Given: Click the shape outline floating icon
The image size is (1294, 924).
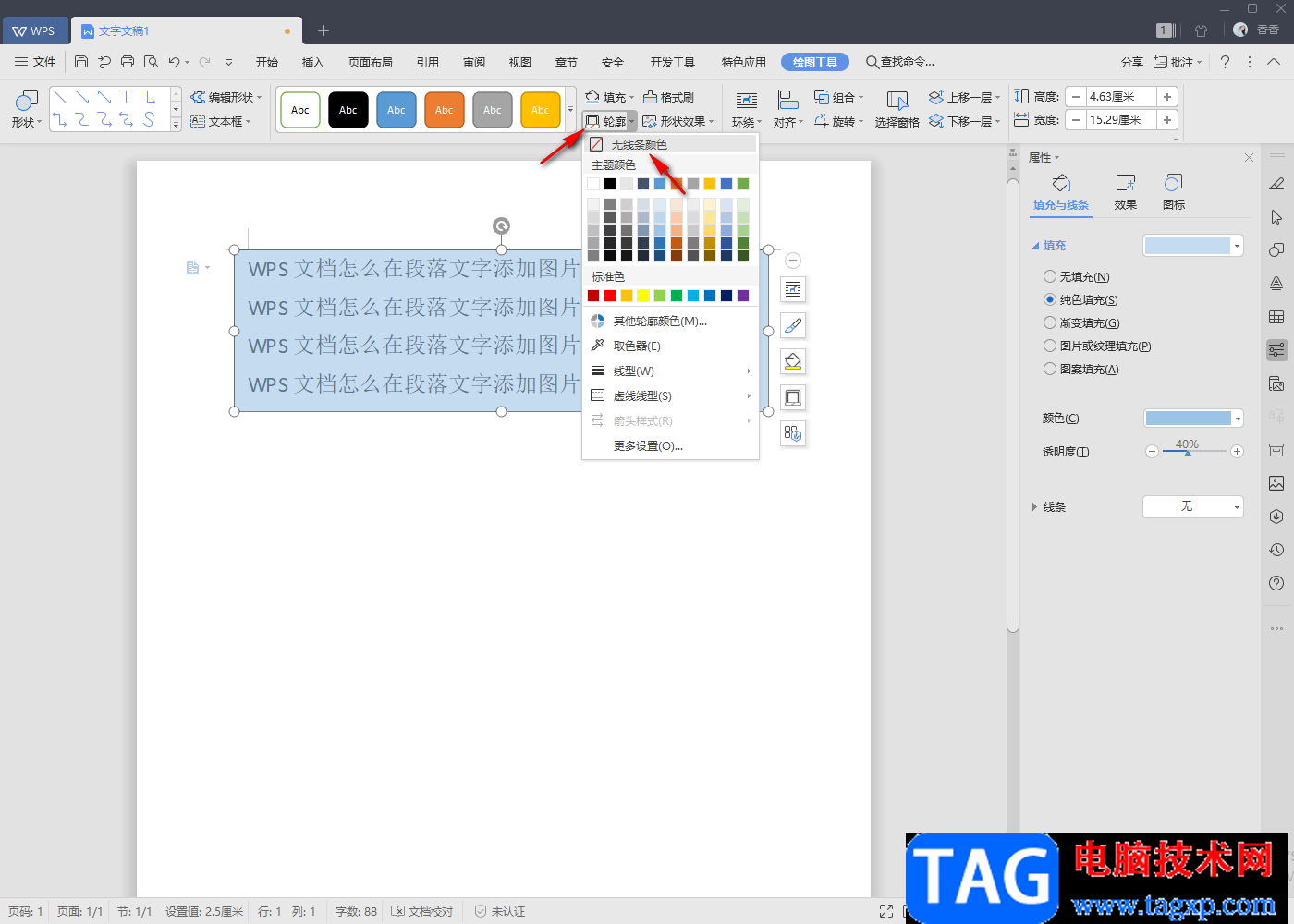Looking at the screenshot, I should click(793, 397).
